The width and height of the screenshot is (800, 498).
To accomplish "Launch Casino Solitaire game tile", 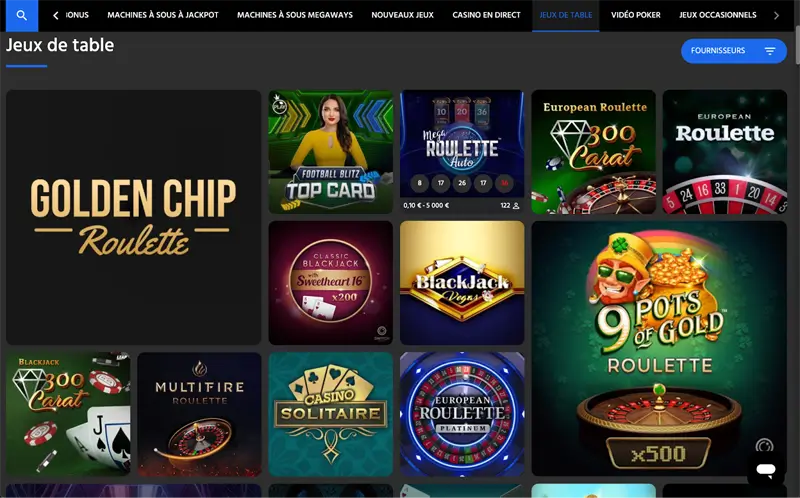I will tap(331, 414).
